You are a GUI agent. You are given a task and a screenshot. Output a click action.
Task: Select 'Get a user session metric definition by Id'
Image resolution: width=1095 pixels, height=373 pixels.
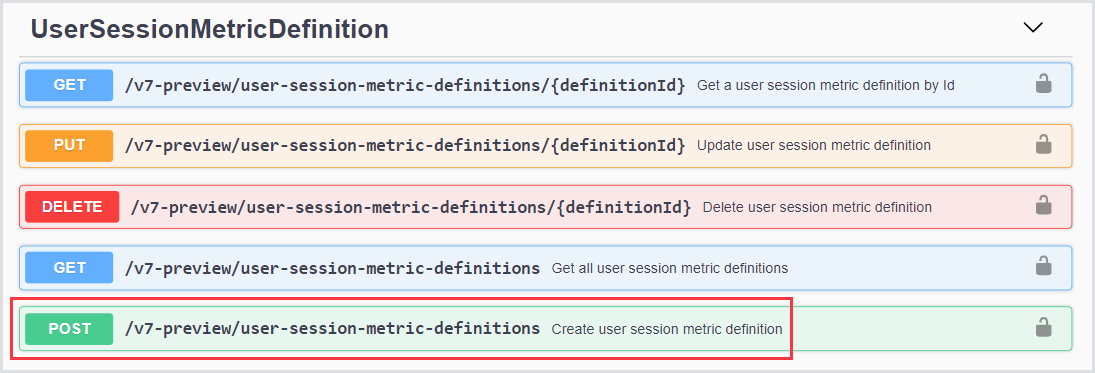[x=825, y=85]
